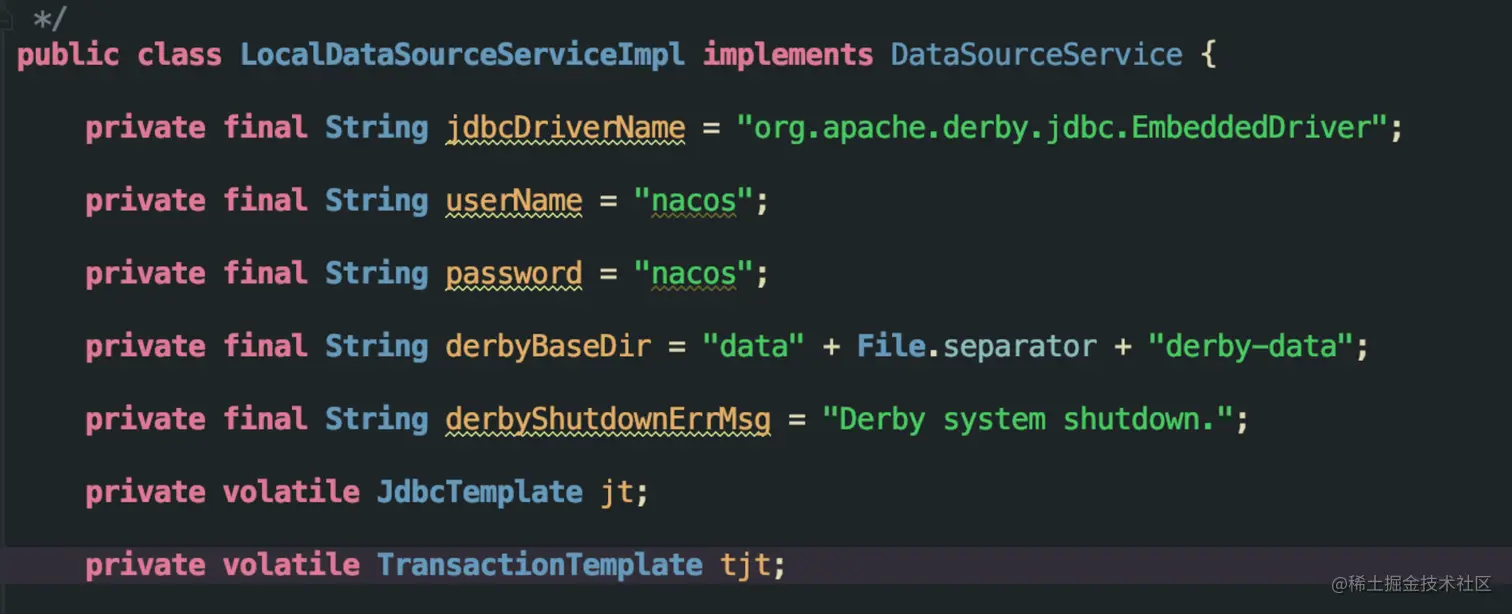Click the "Derby system shutdown." string
The height and width of the screenshot is (614, 1512).
pos(1027,419)
